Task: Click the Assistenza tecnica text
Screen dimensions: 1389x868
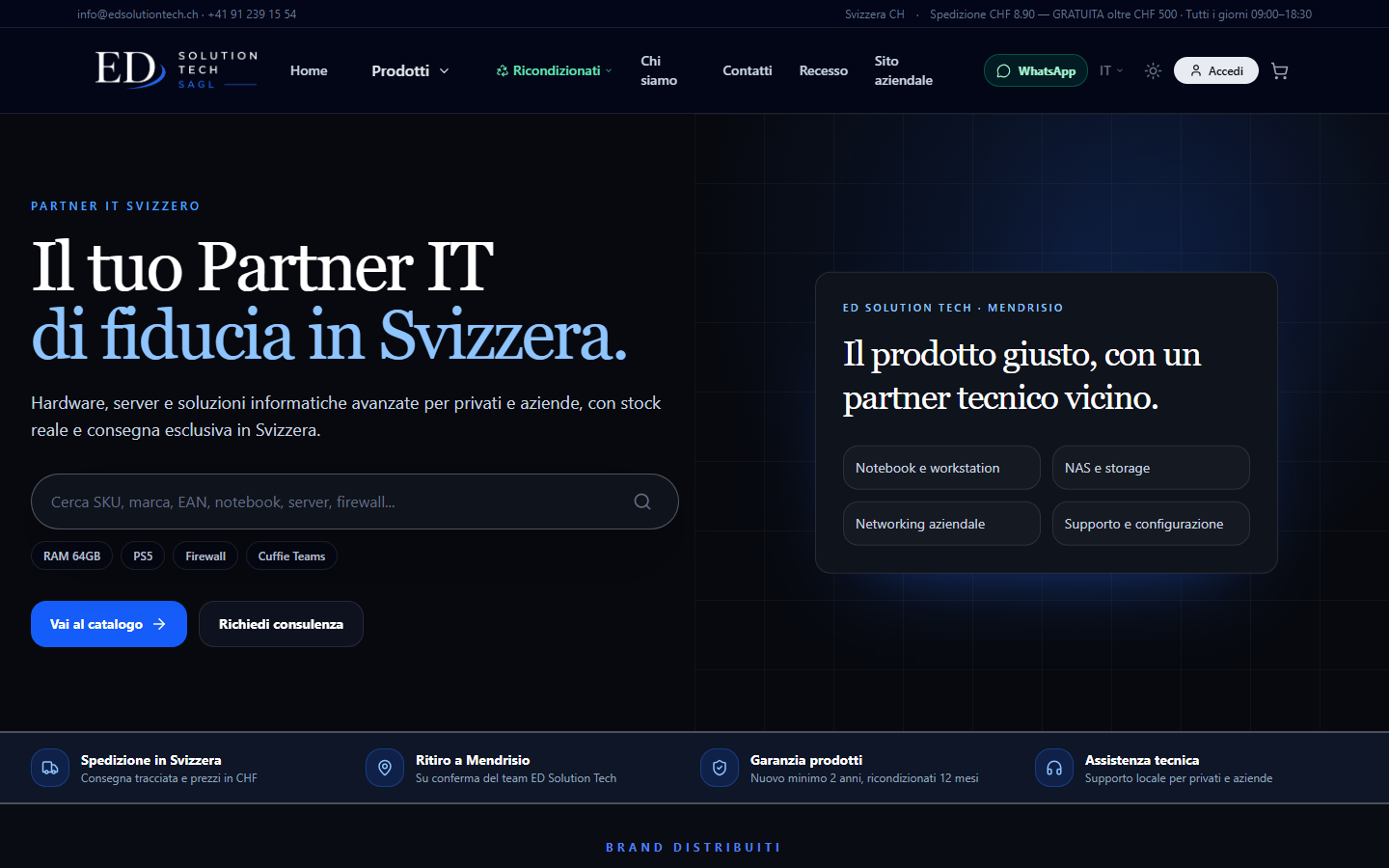Action: 1142,760
